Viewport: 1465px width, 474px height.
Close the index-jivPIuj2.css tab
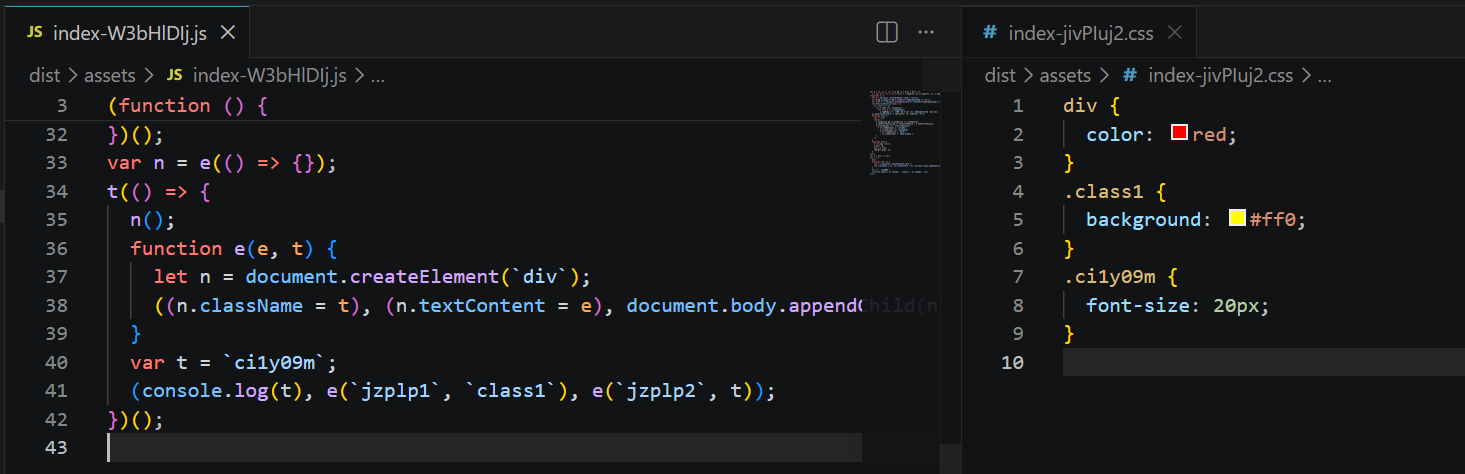(1175, 33)
